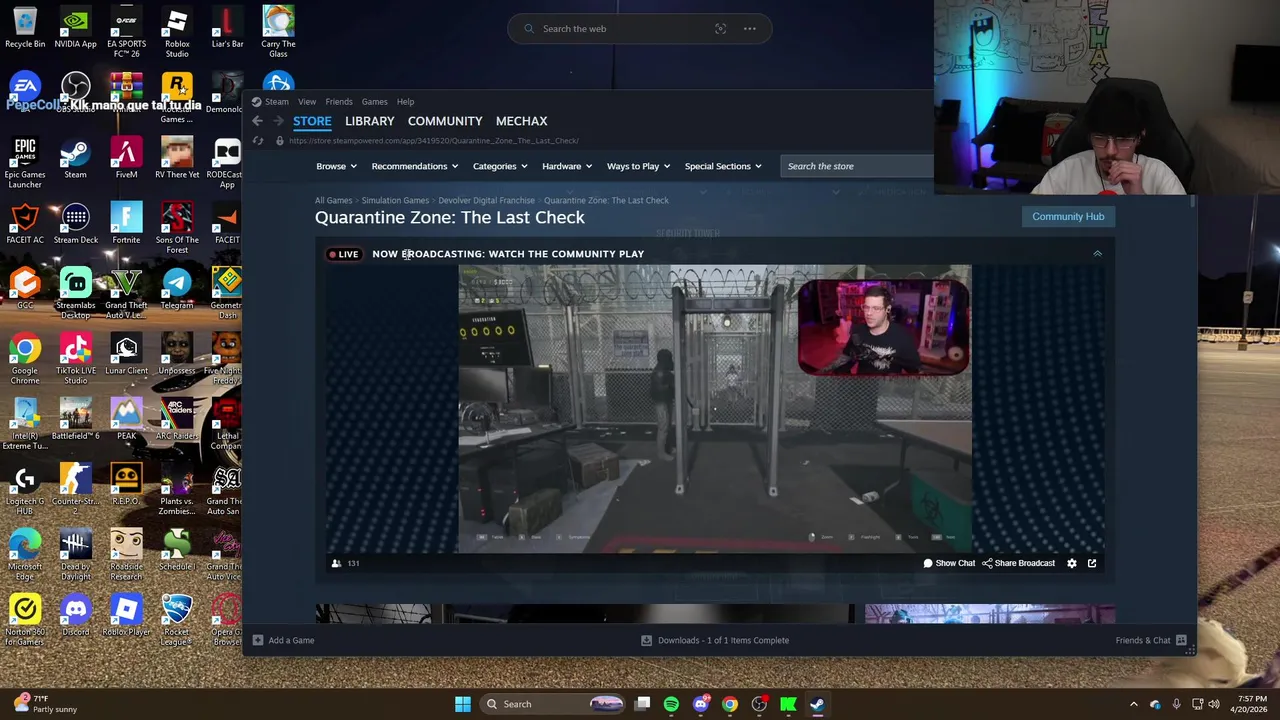Open NVIDIA App desktop icon
Viewport: 1280px width, 720px height.
click(75, 29)
